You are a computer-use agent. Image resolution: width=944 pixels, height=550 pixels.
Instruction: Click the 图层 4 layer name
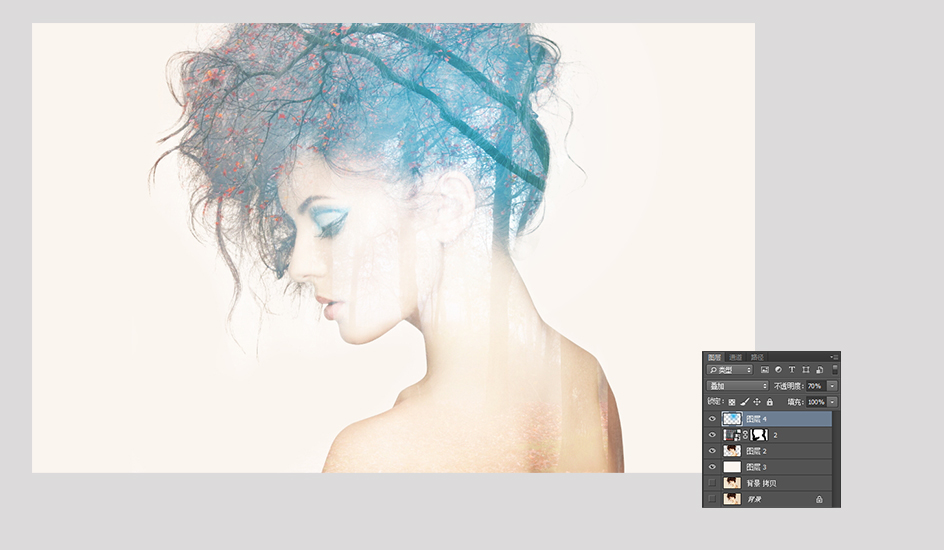756,419
